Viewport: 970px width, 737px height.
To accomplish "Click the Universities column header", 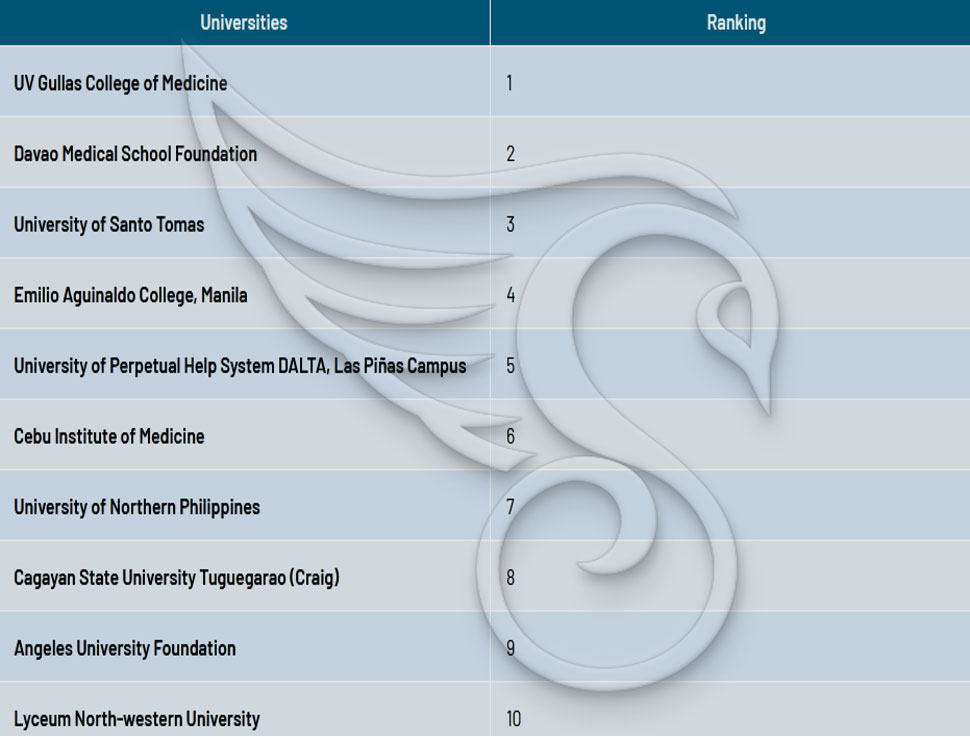I will pyautogui.click(x=244, y=22).
